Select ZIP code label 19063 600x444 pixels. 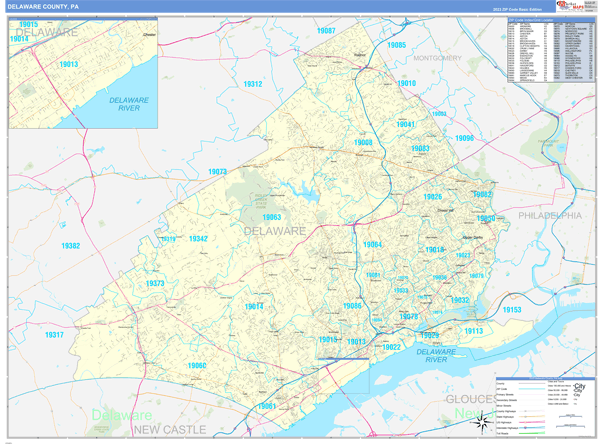coord(272,217)
